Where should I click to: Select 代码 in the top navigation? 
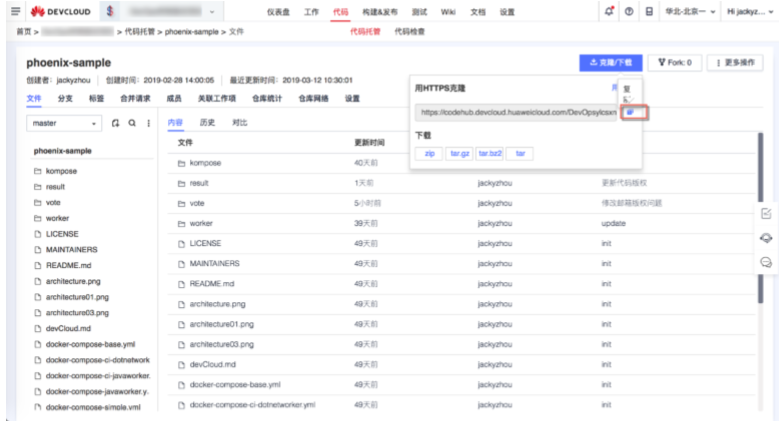tap(340, 12)
